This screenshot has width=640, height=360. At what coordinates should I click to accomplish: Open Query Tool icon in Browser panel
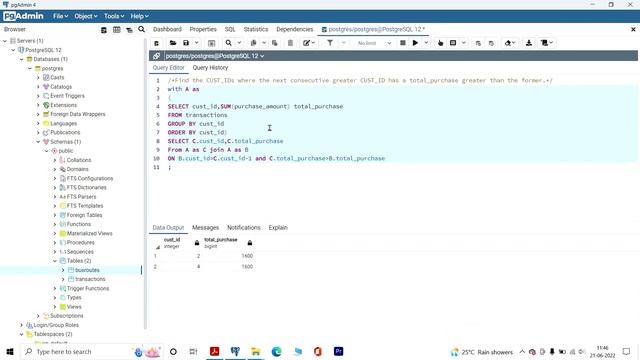[x=104, y=29]
